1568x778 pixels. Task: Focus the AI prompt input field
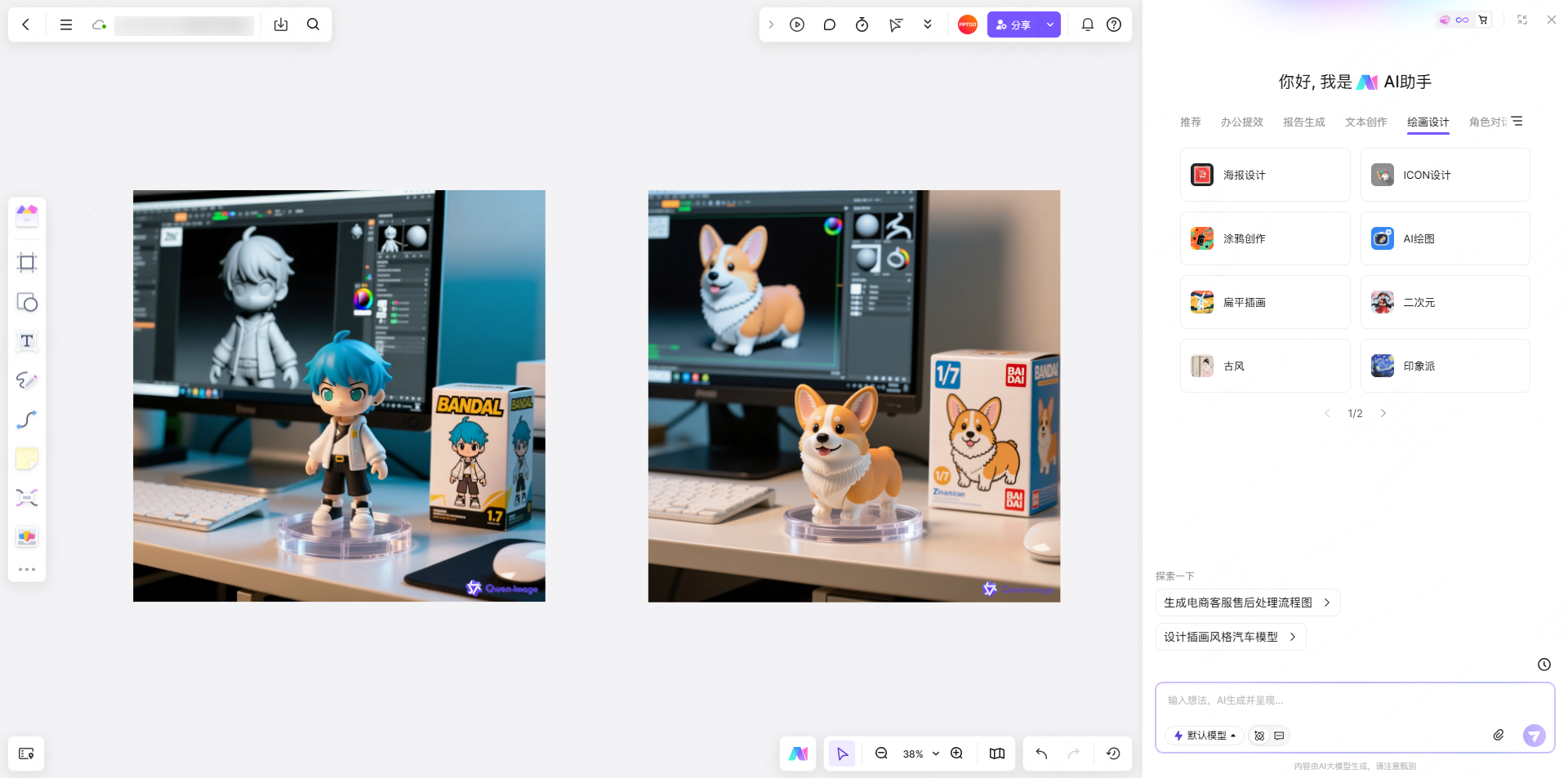1355,700
